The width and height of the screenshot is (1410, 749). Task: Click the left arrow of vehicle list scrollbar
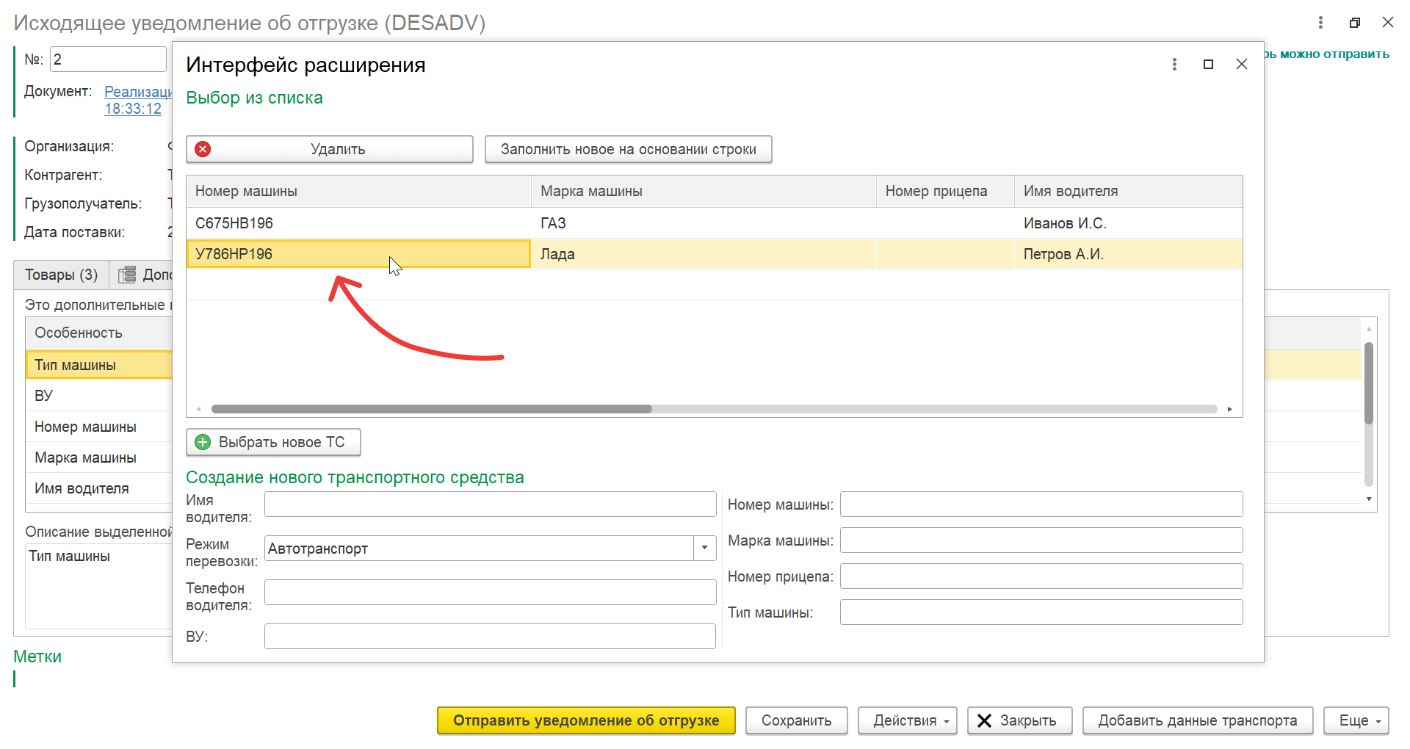tap(198, 409)
